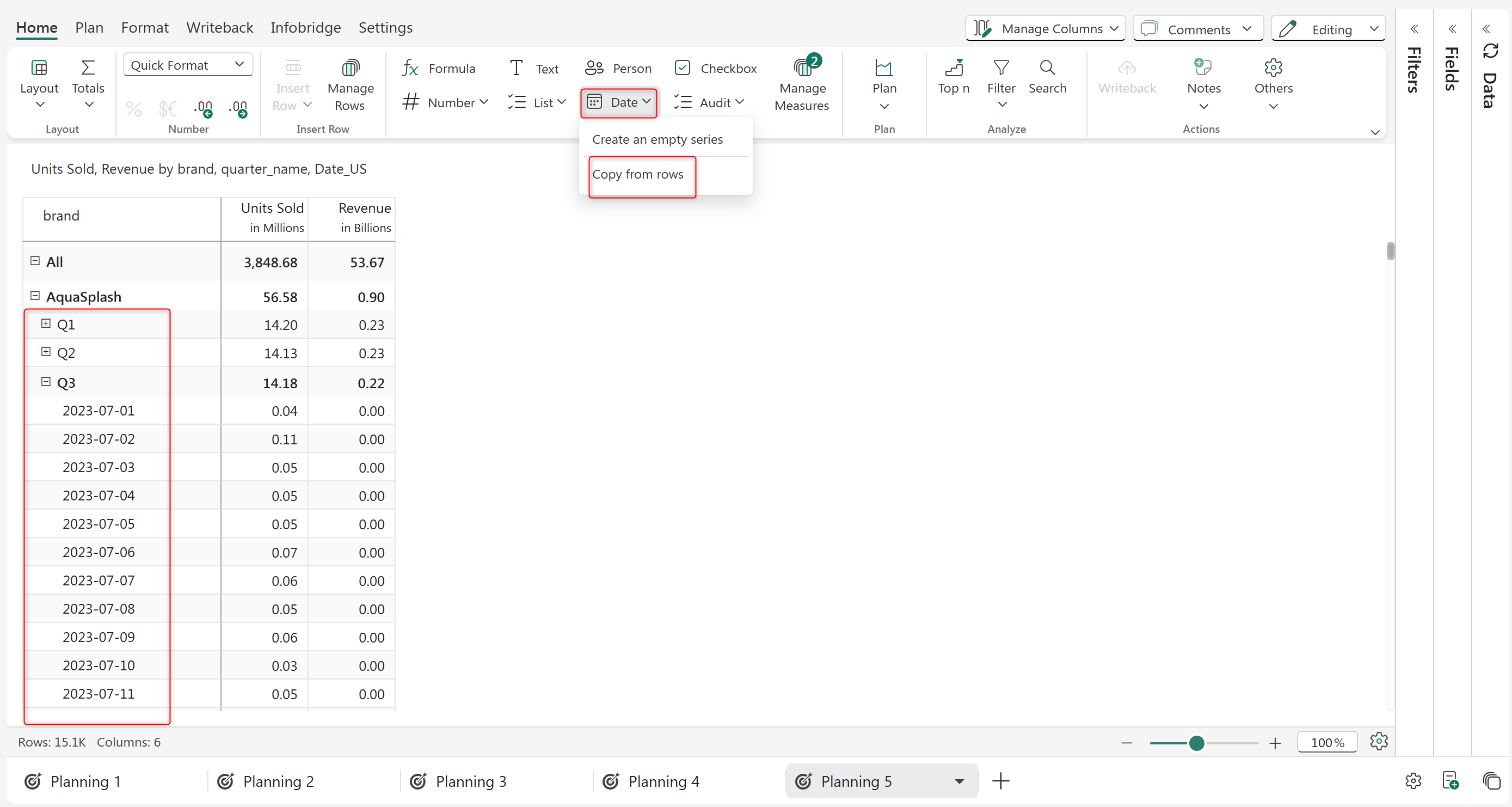Collapse the AquaSplash brand row

click(x=35, y=296)
